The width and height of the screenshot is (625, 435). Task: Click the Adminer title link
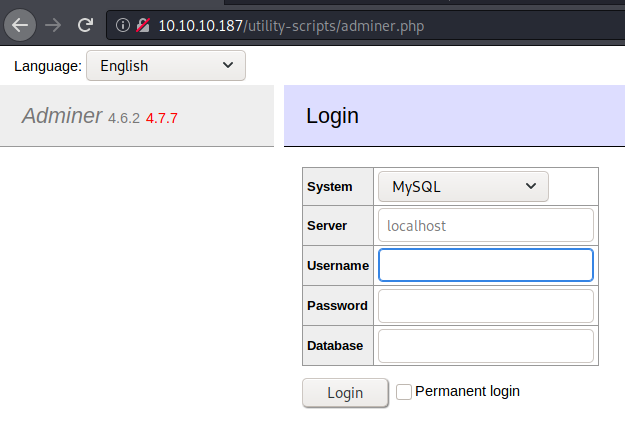62,117
